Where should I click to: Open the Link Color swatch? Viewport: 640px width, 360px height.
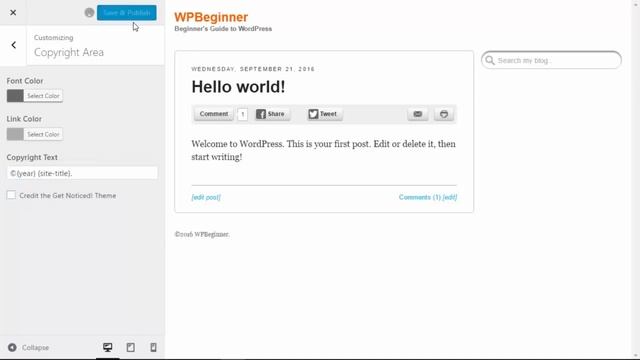point(15,134)
